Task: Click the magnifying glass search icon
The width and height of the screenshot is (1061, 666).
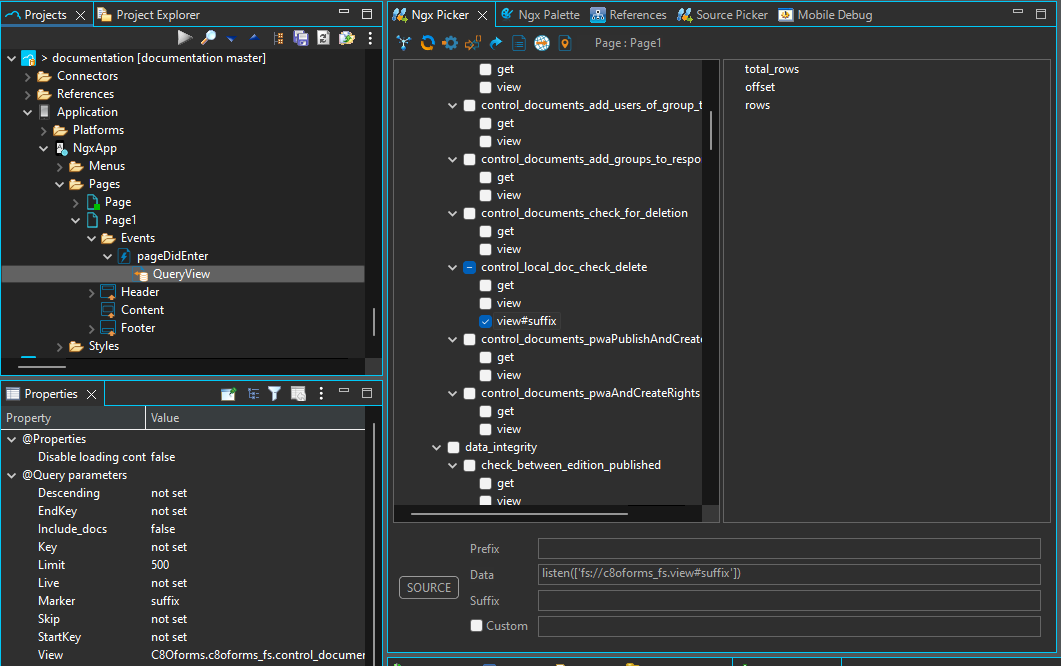Action: point(208,38)
